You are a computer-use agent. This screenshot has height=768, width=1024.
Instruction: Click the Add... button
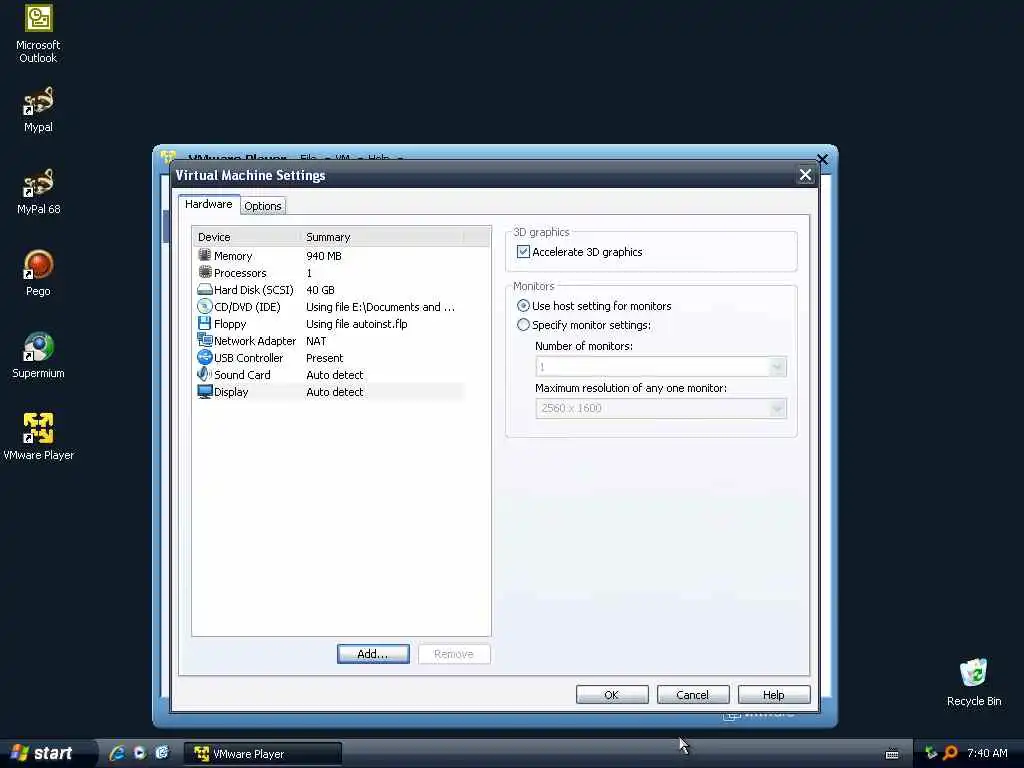[373, 654]
